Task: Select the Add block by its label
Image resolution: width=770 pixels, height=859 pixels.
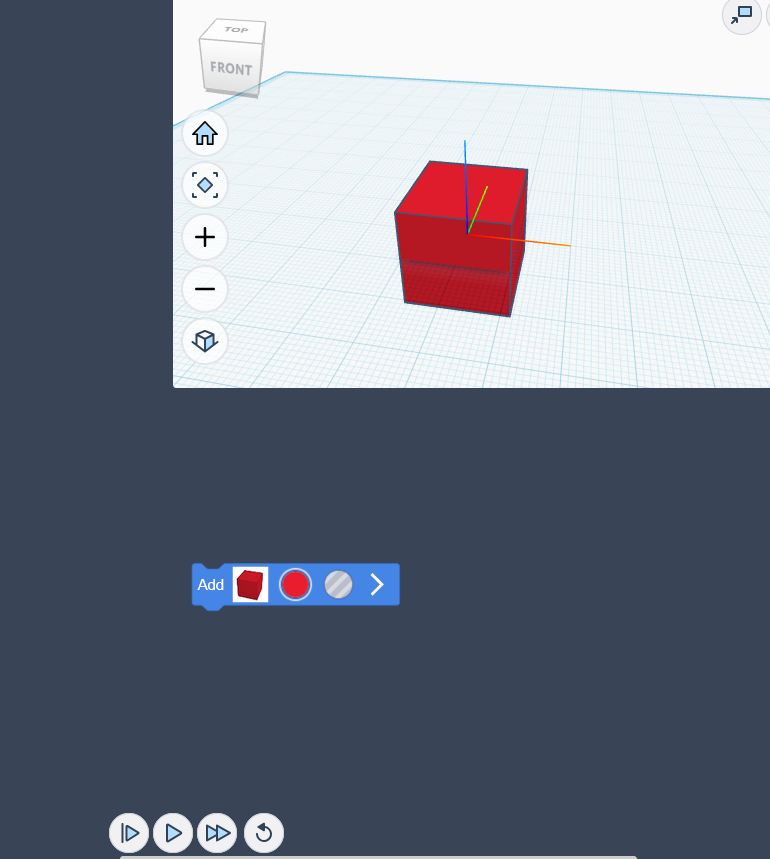Action: click(210, 585)
